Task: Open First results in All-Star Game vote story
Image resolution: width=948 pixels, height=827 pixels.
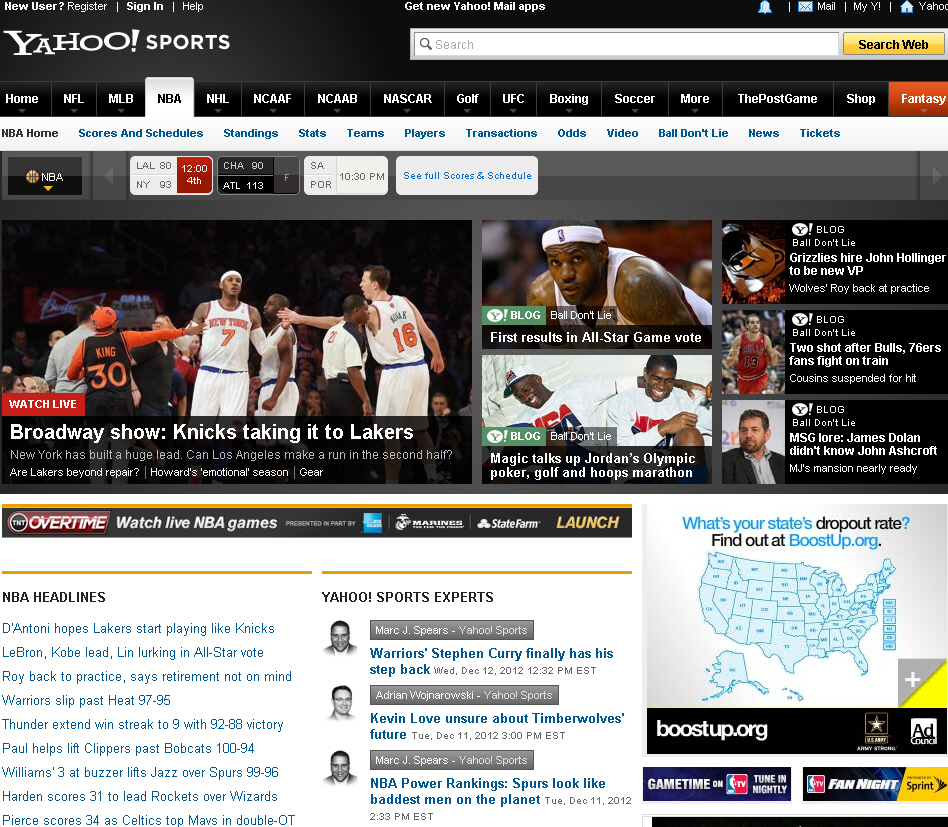Action: pos(596,337)
